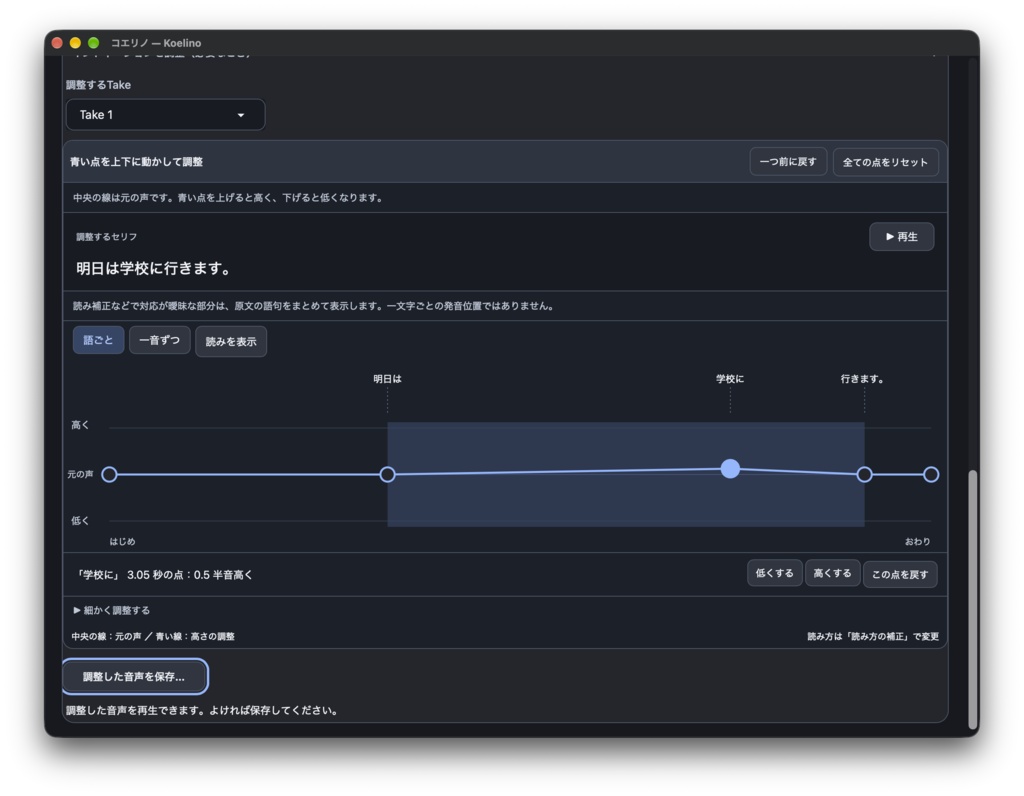Click the 学校に word label above the graph
This screenshot has height=796, width=1024.
tap(729, 379)
